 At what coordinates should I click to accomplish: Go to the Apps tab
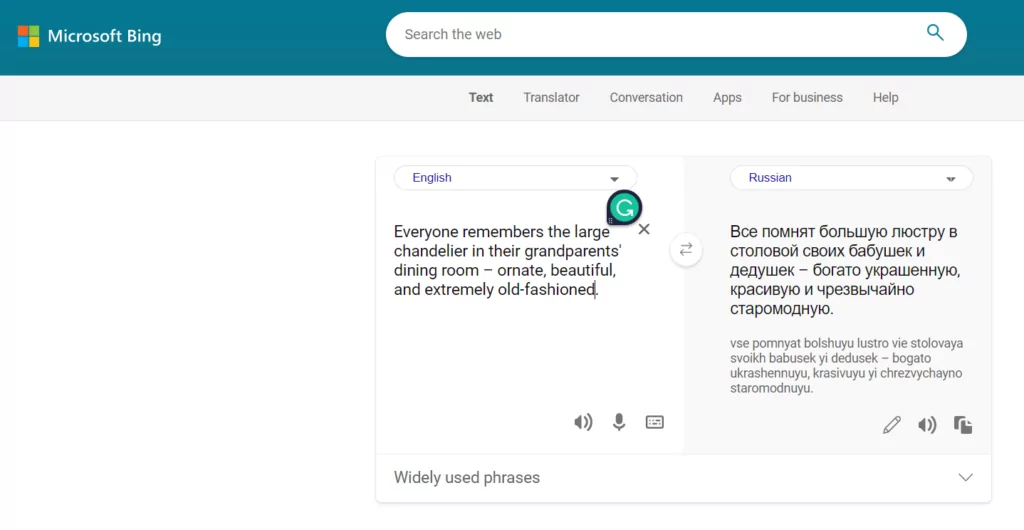pos(727,97)
